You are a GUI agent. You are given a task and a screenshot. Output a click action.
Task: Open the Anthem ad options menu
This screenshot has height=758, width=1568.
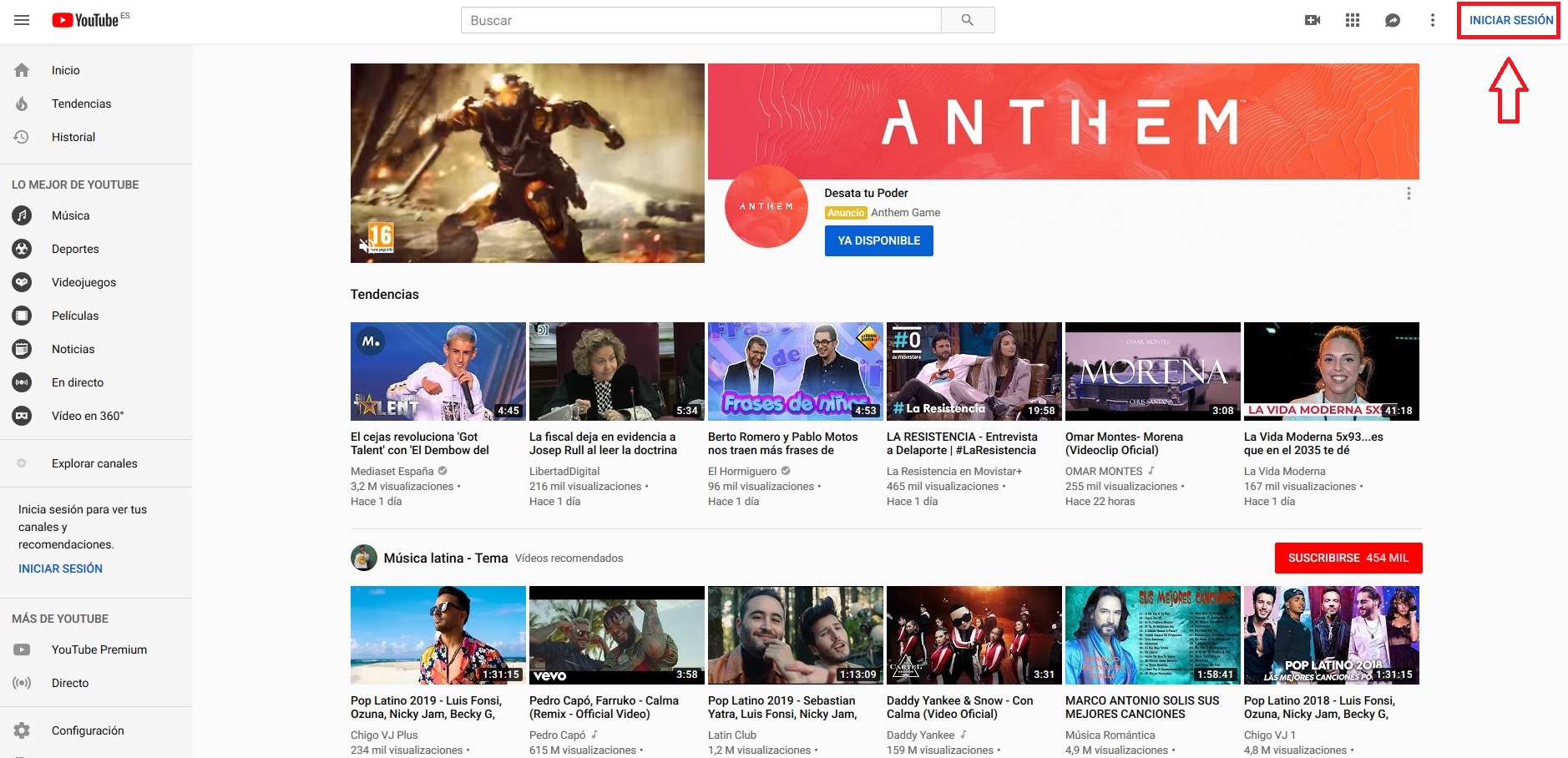tap(1409, 193)
